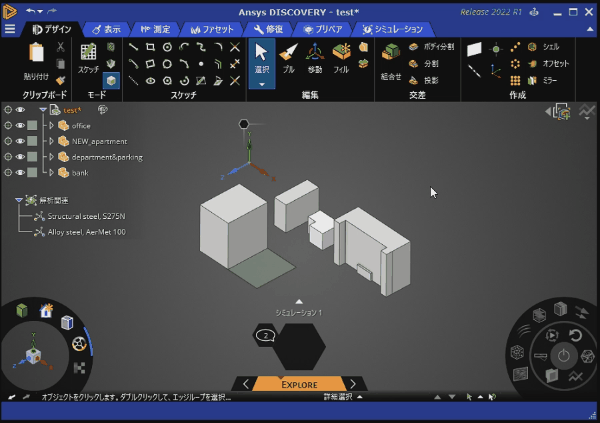Open the 測定 Measure tab
600x423 pixels.
click(155, 29)
